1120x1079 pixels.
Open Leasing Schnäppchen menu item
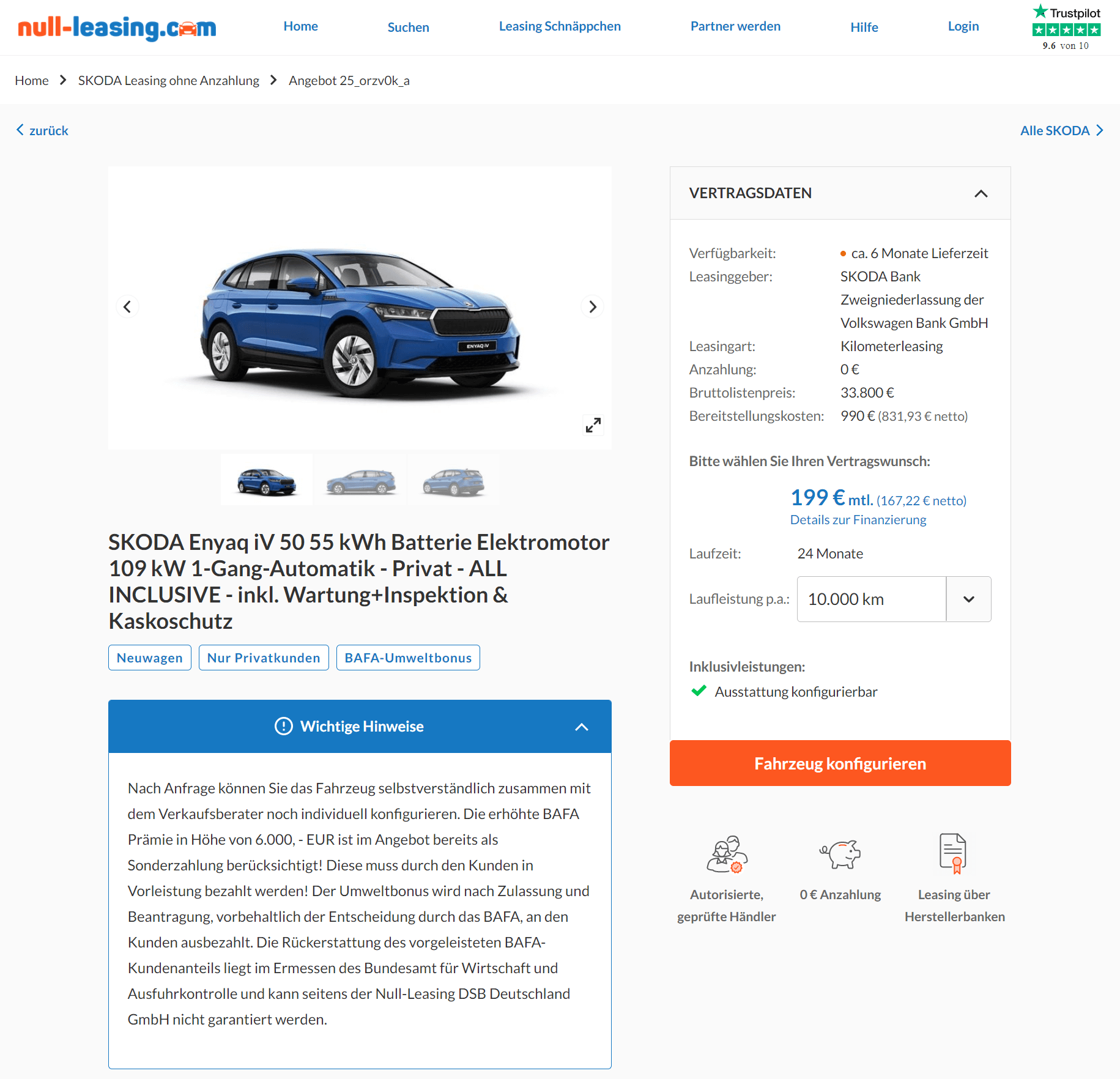[560, 26]
